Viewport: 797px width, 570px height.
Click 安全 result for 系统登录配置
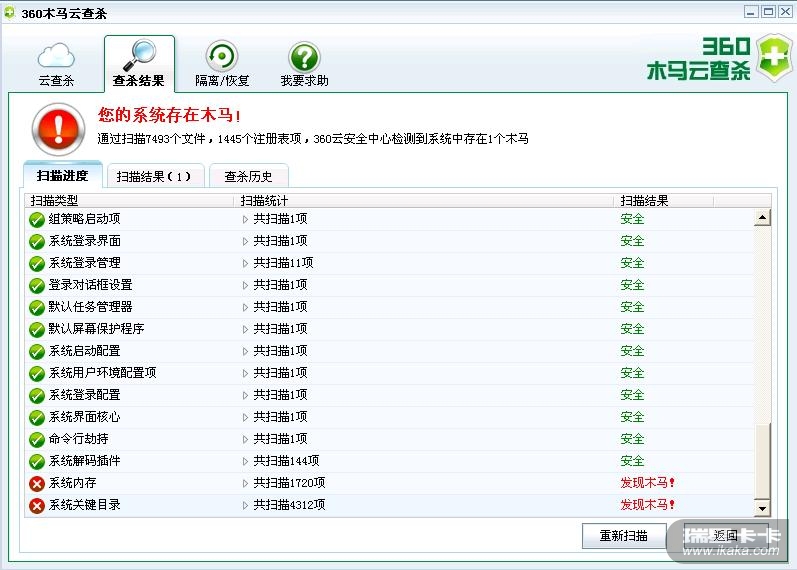coord(632,395)
